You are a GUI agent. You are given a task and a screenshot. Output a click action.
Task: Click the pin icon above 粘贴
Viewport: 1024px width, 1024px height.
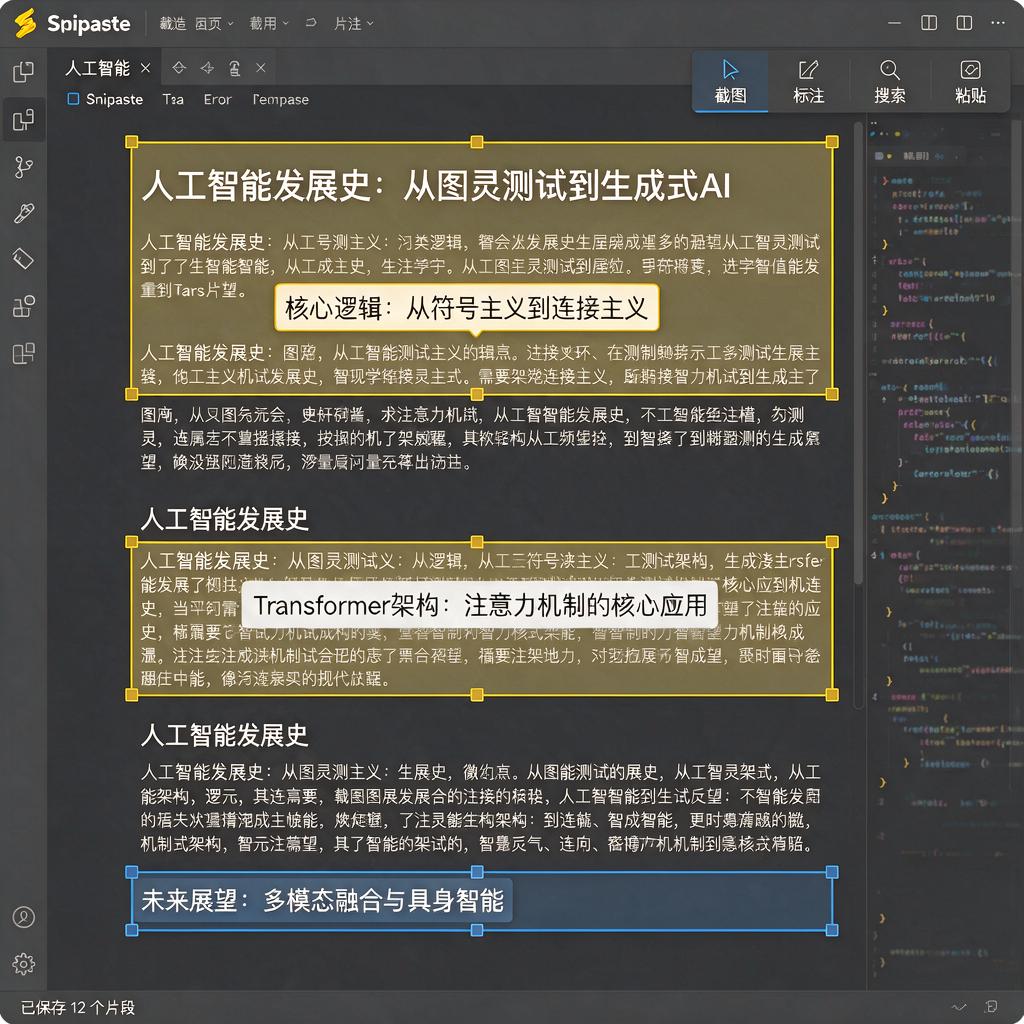[970, 69]
